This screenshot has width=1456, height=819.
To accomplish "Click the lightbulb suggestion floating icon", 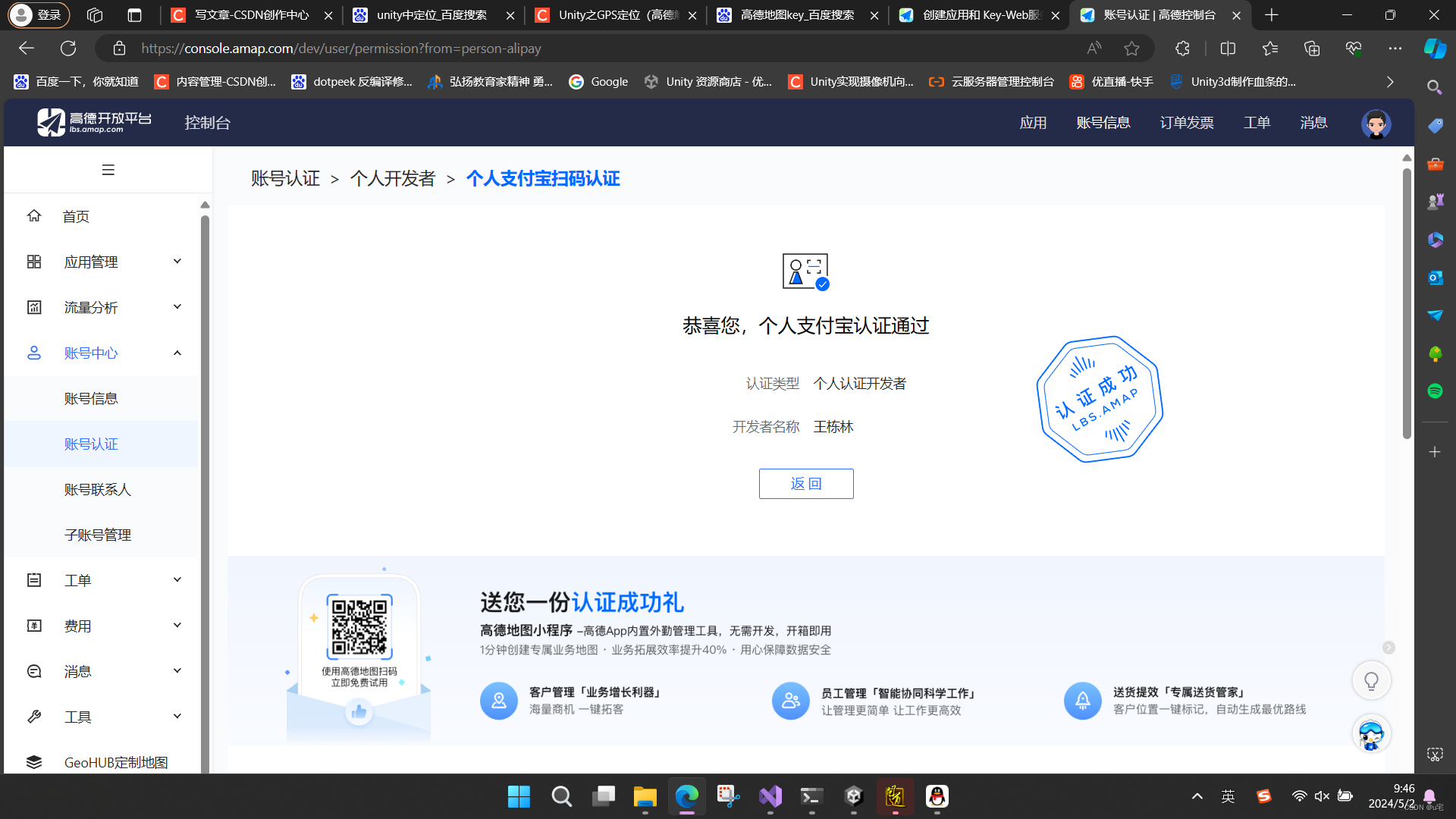I will [x=1371, y=681].
